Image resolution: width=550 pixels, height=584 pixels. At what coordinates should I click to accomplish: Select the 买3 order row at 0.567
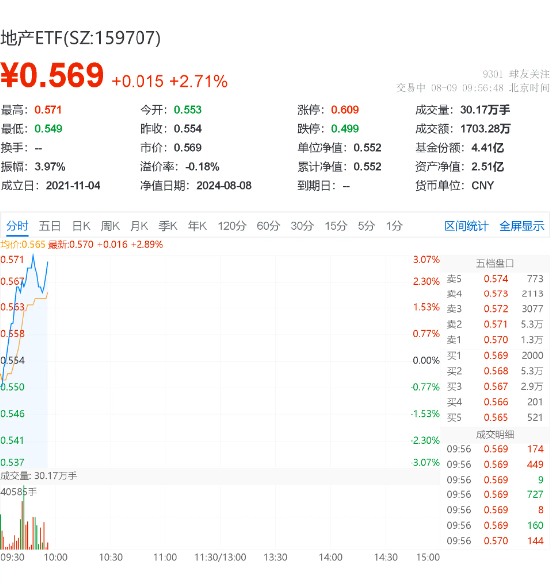495,387
